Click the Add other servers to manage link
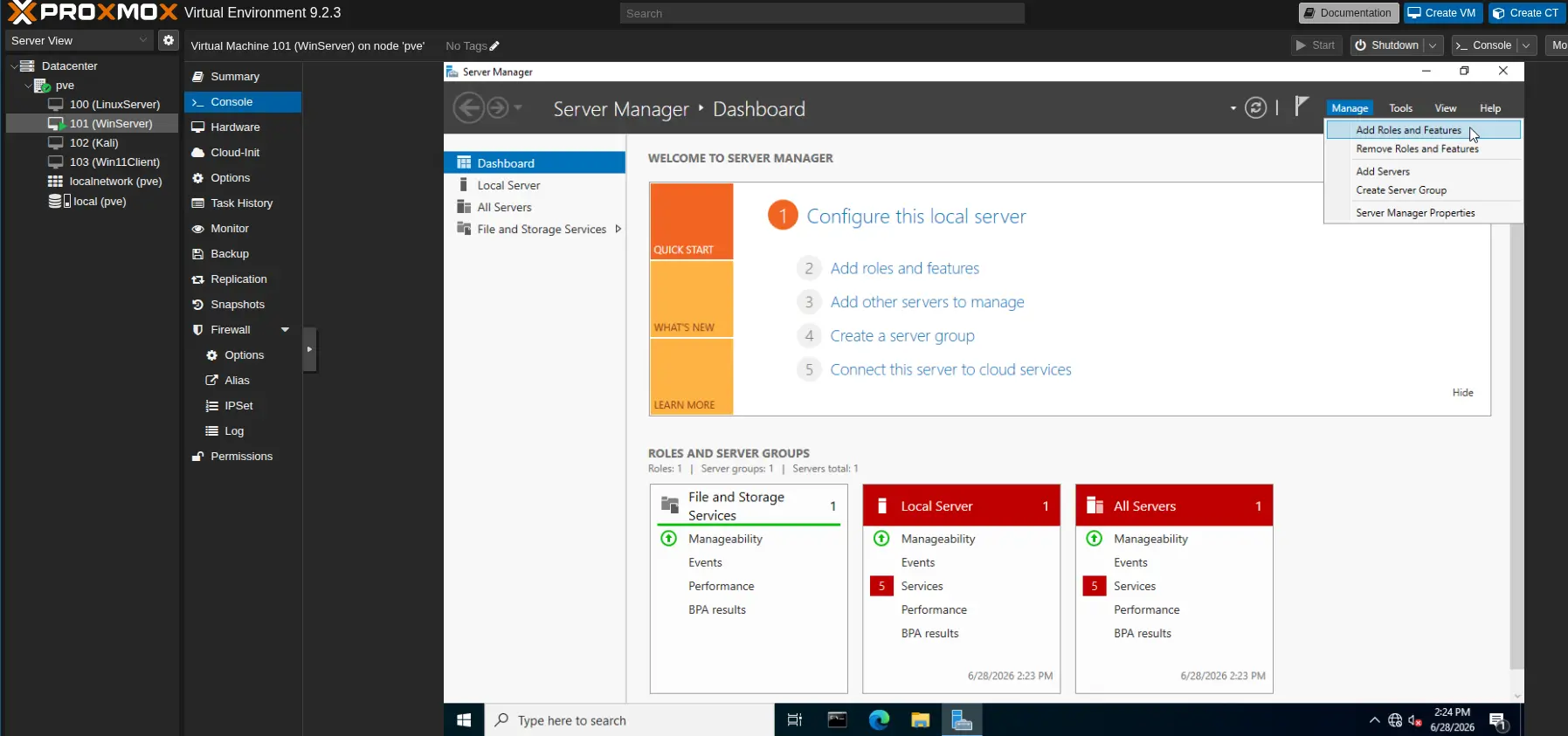Viewport: 1568px width, 736px height. click(x=927, y=302)
